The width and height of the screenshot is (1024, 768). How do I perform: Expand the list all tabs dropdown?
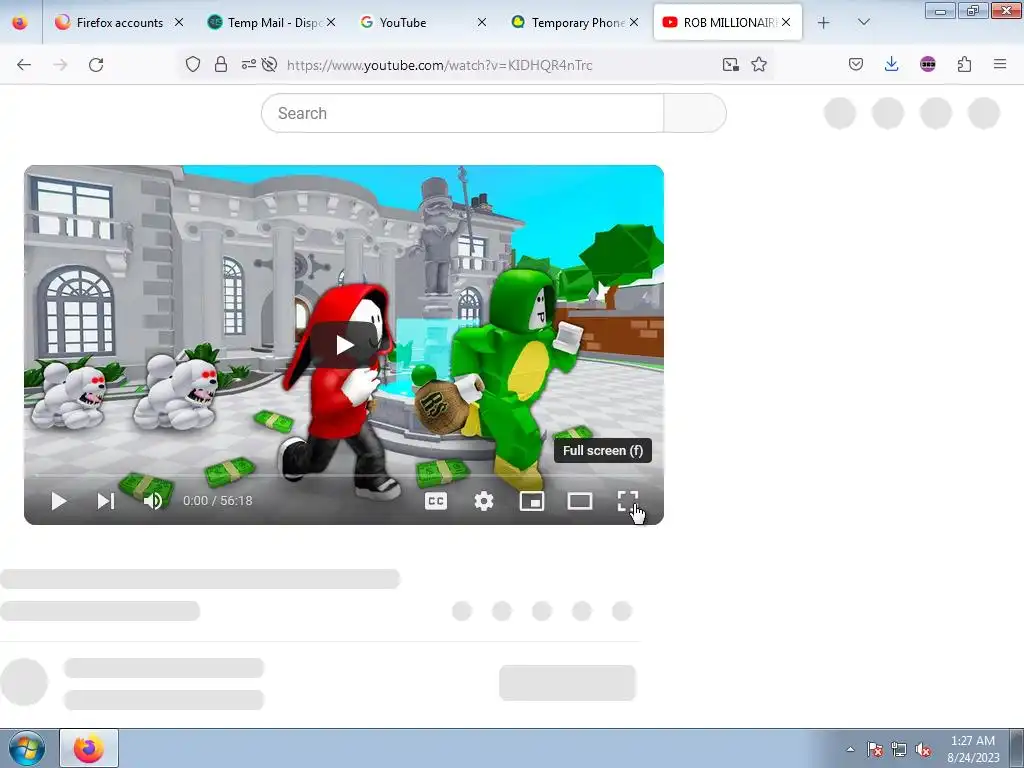click(863, 22)
